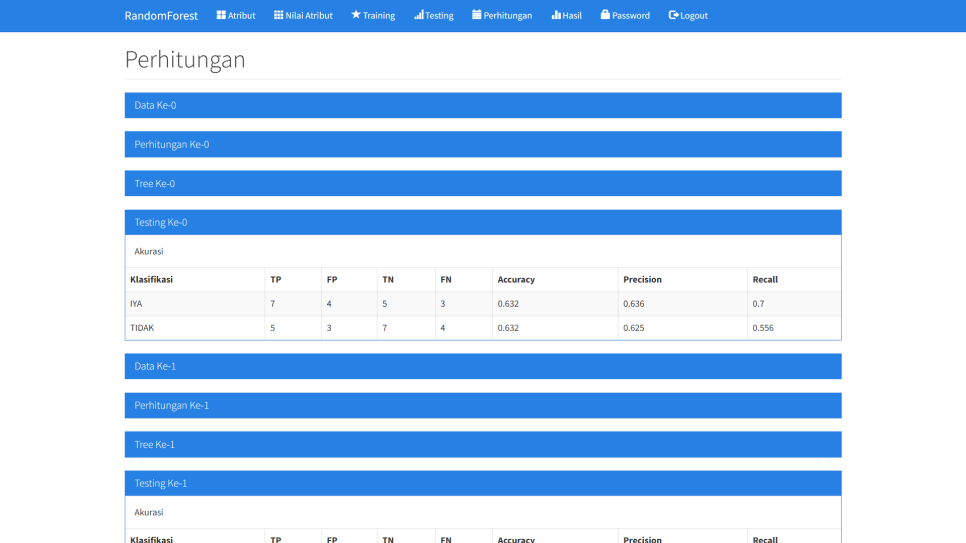Click the Password lock icon

point(605,15)
